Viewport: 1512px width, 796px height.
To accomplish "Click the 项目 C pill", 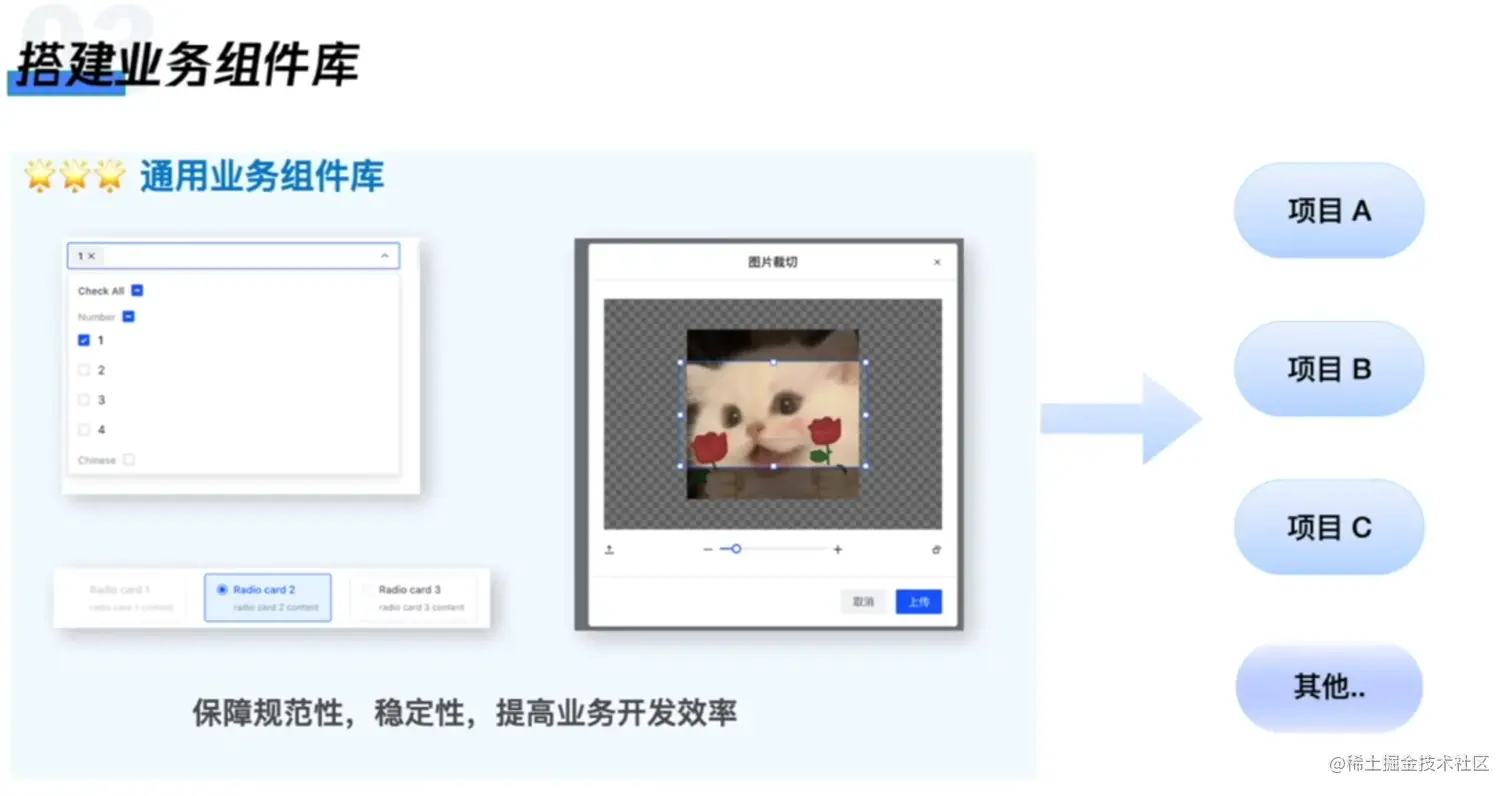I will click(x=1329, y=527).
